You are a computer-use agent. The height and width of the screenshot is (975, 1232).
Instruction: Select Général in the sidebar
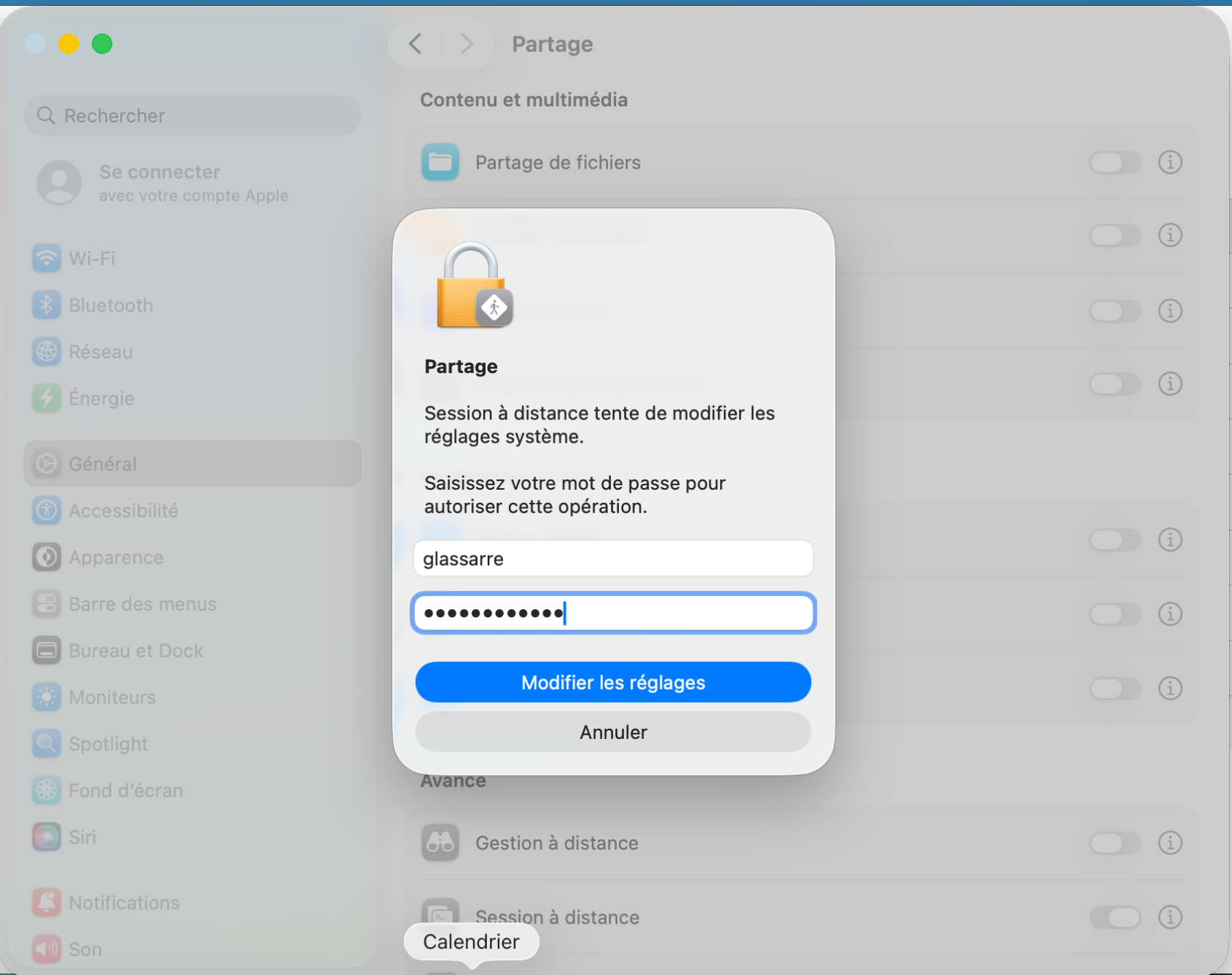click(x=192, y=463)
